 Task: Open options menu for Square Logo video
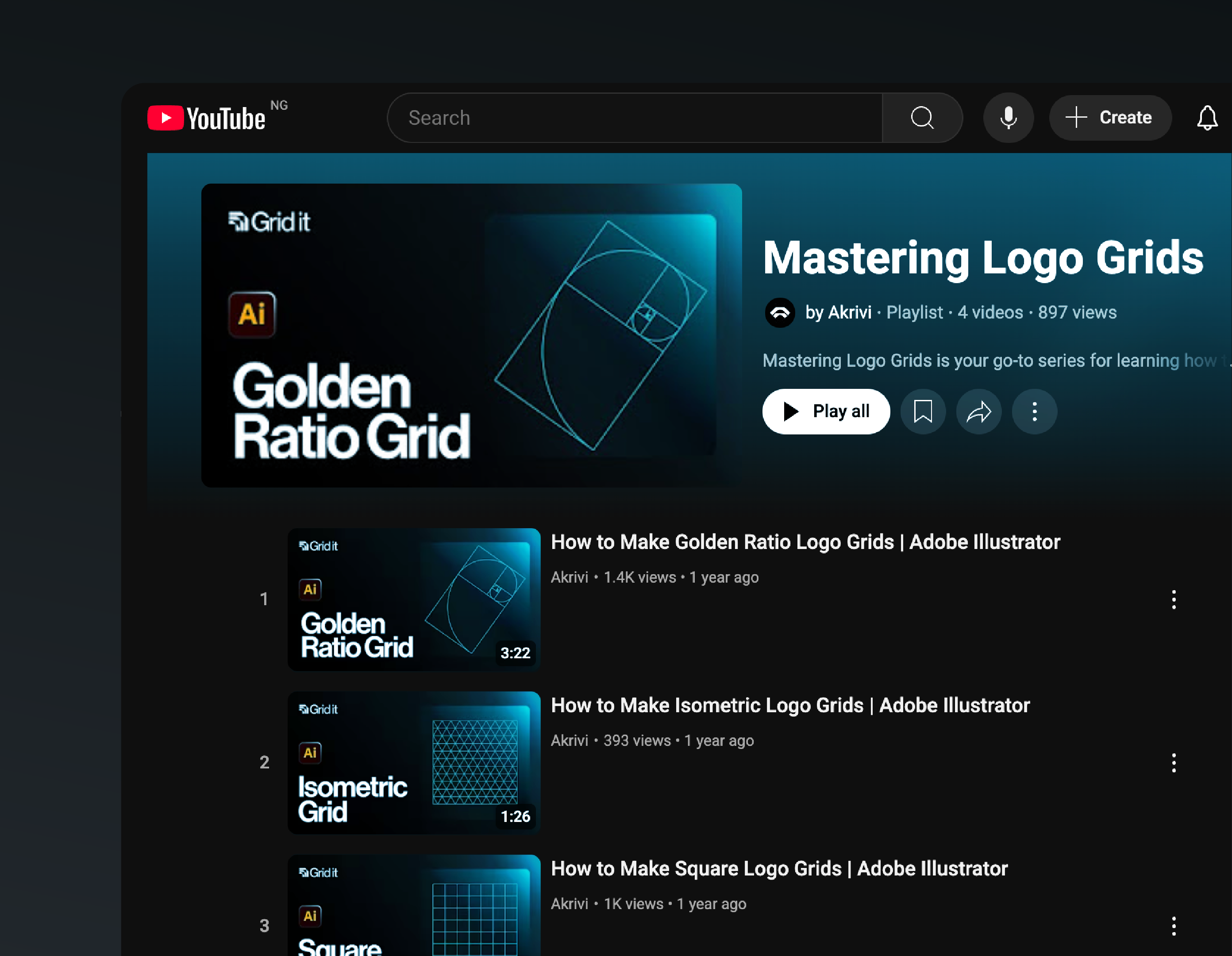coord(1173,926)
